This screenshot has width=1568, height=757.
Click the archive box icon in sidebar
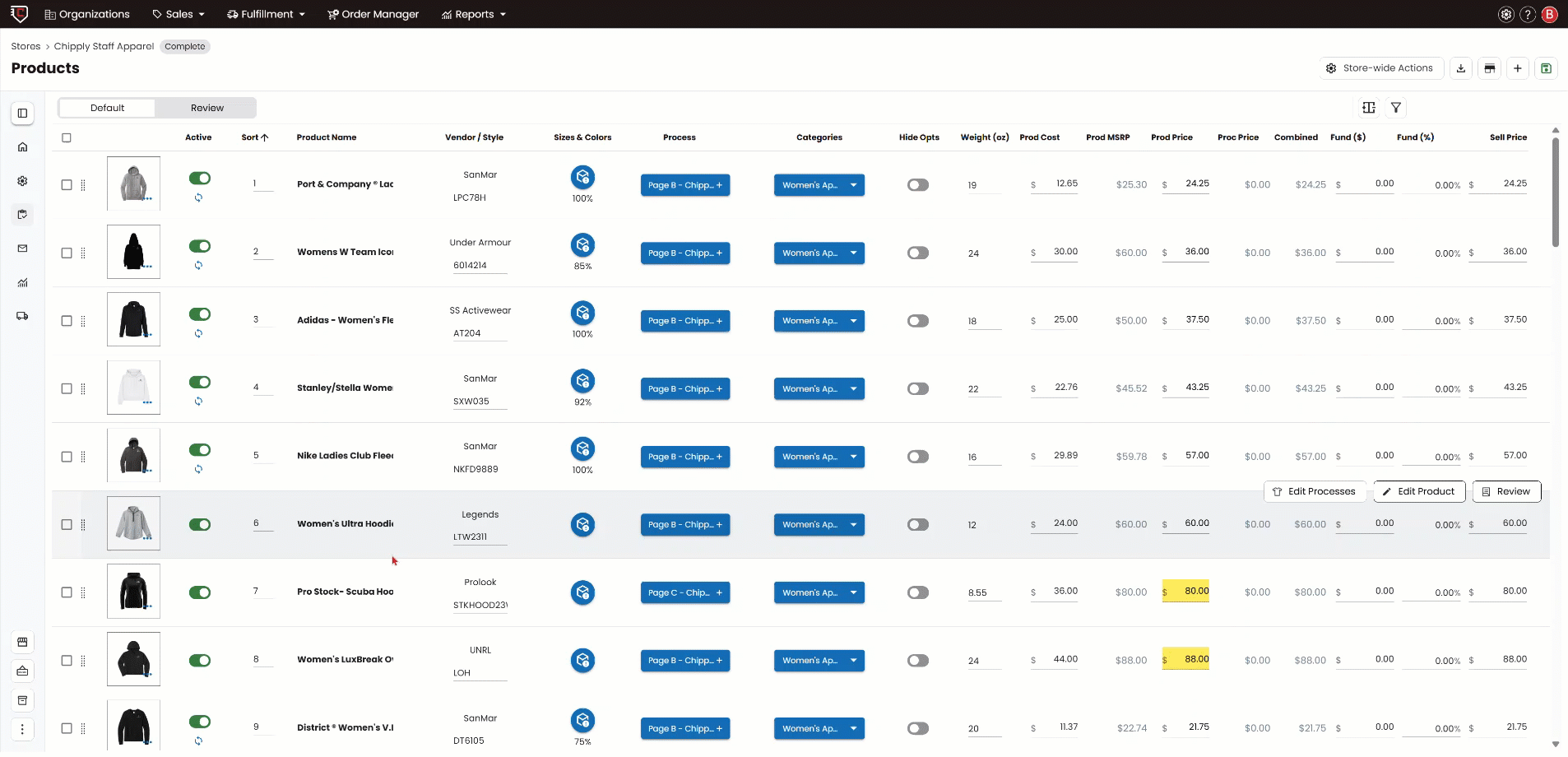22,700
